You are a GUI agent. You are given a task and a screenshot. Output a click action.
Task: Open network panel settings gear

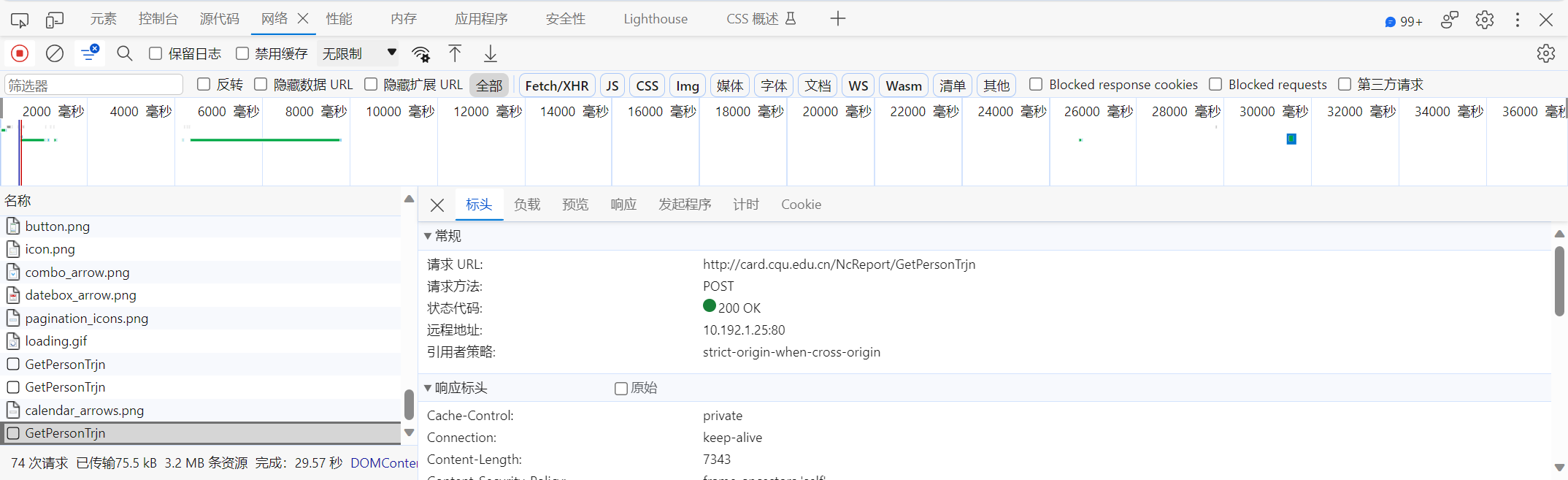[x=1545, y=53]
